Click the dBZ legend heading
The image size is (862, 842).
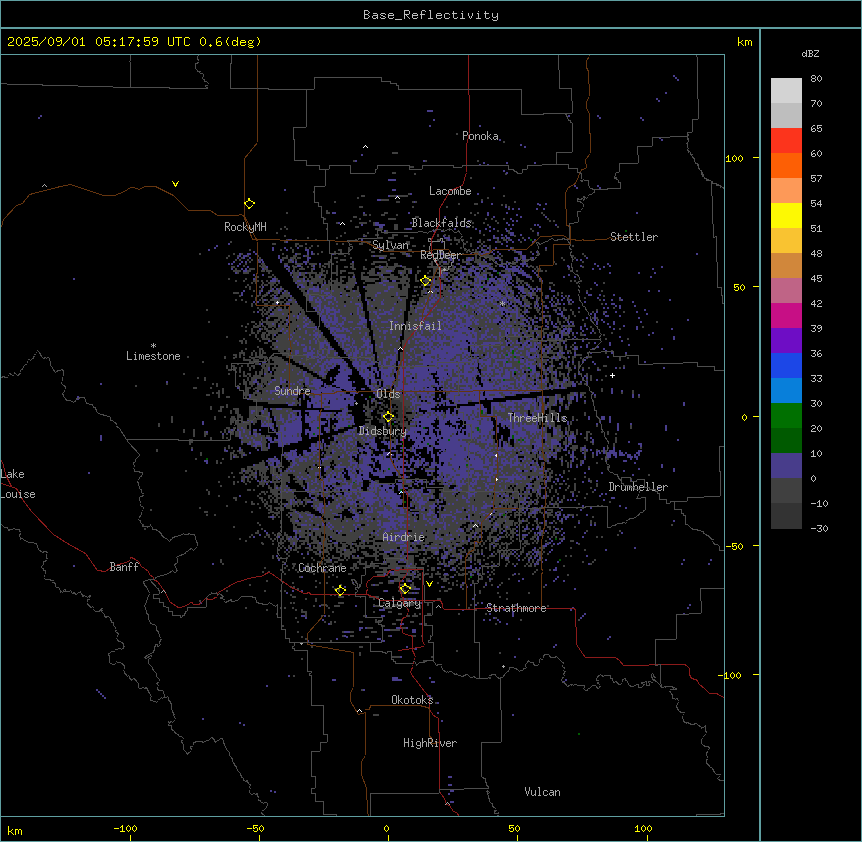coord(810,53)
